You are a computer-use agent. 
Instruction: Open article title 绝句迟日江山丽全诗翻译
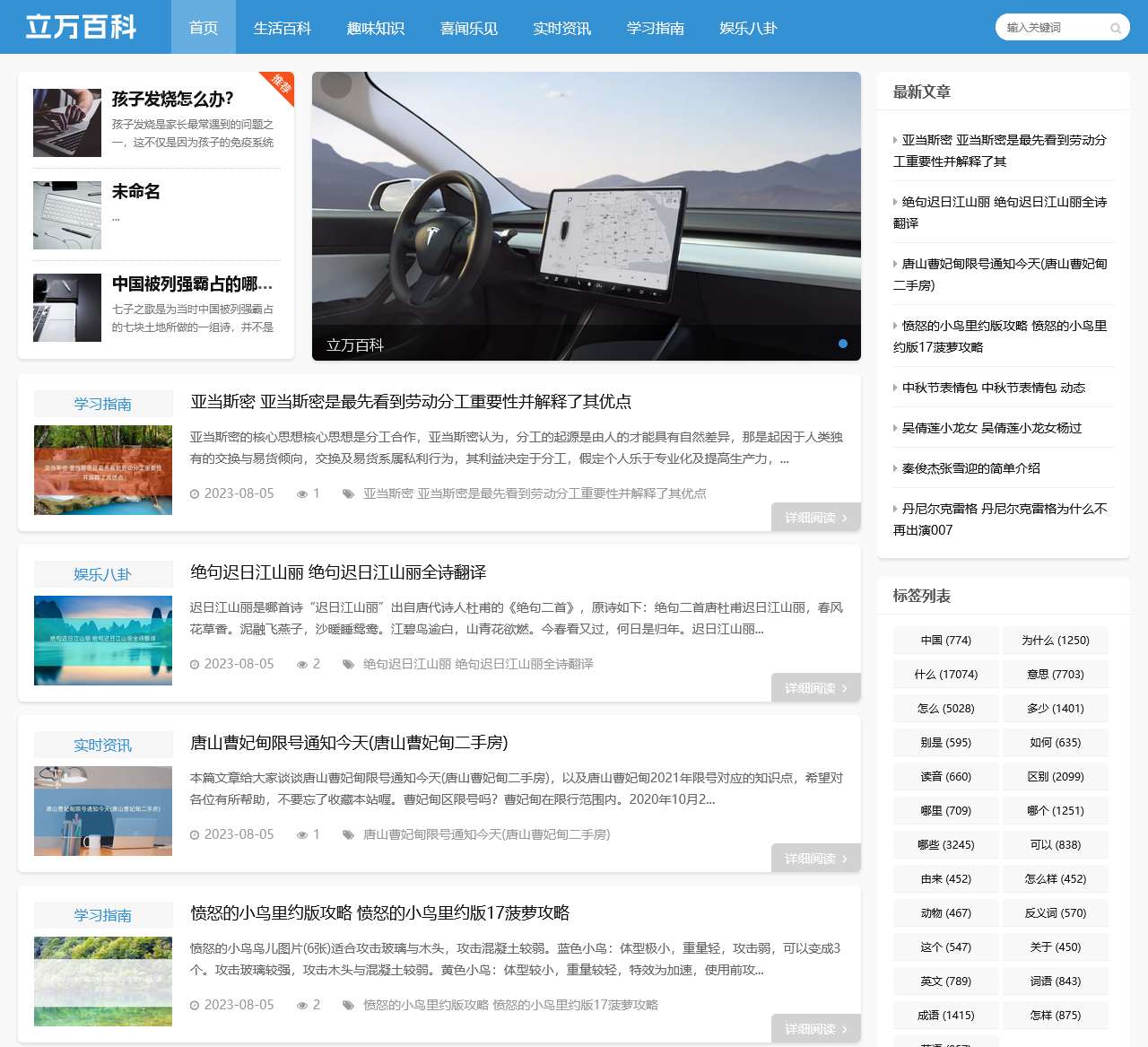(338, 572)
